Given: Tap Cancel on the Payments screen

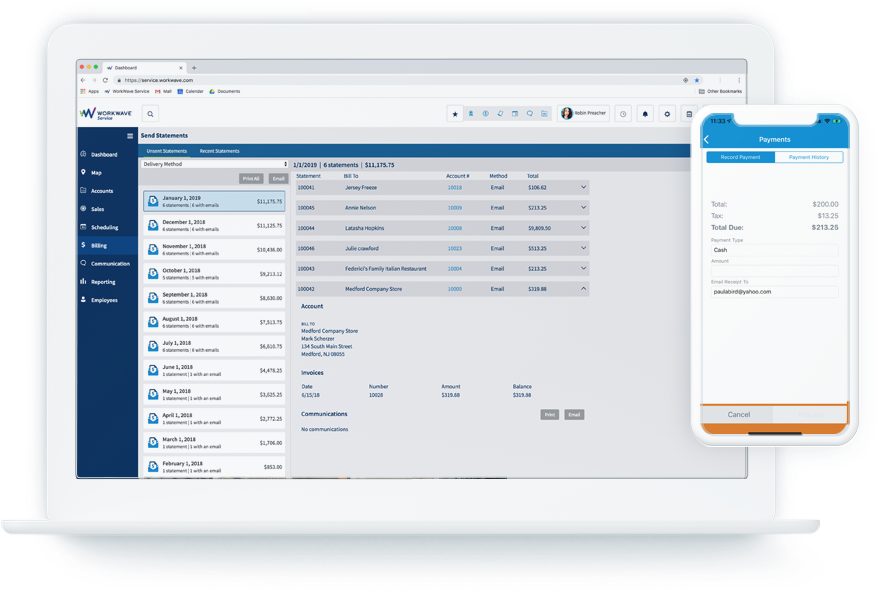Looking at the screenshot, I should tap(739, 414).
